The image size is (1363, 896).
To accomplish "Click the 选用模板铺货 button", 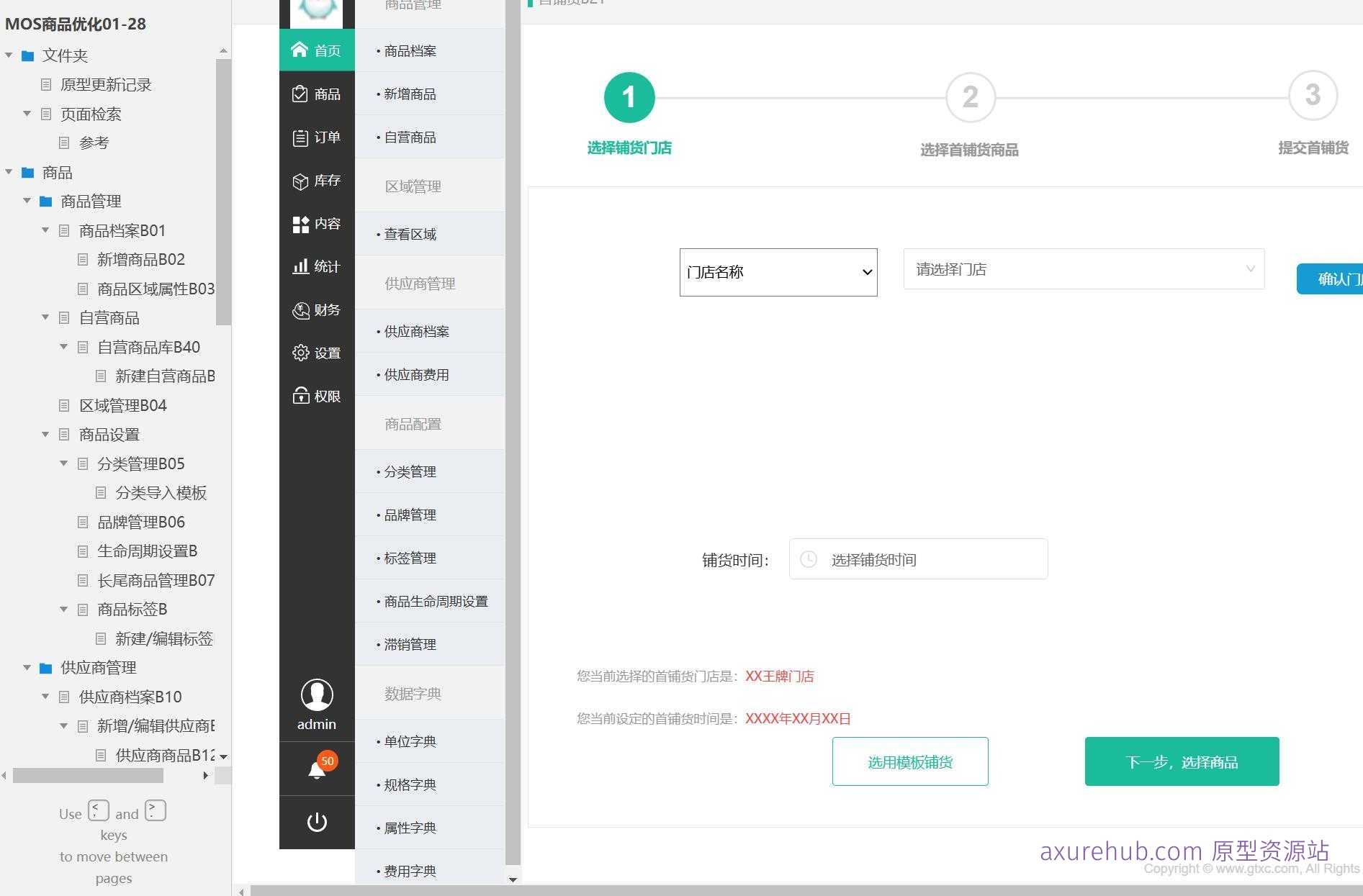I will [x=909, y=762].
